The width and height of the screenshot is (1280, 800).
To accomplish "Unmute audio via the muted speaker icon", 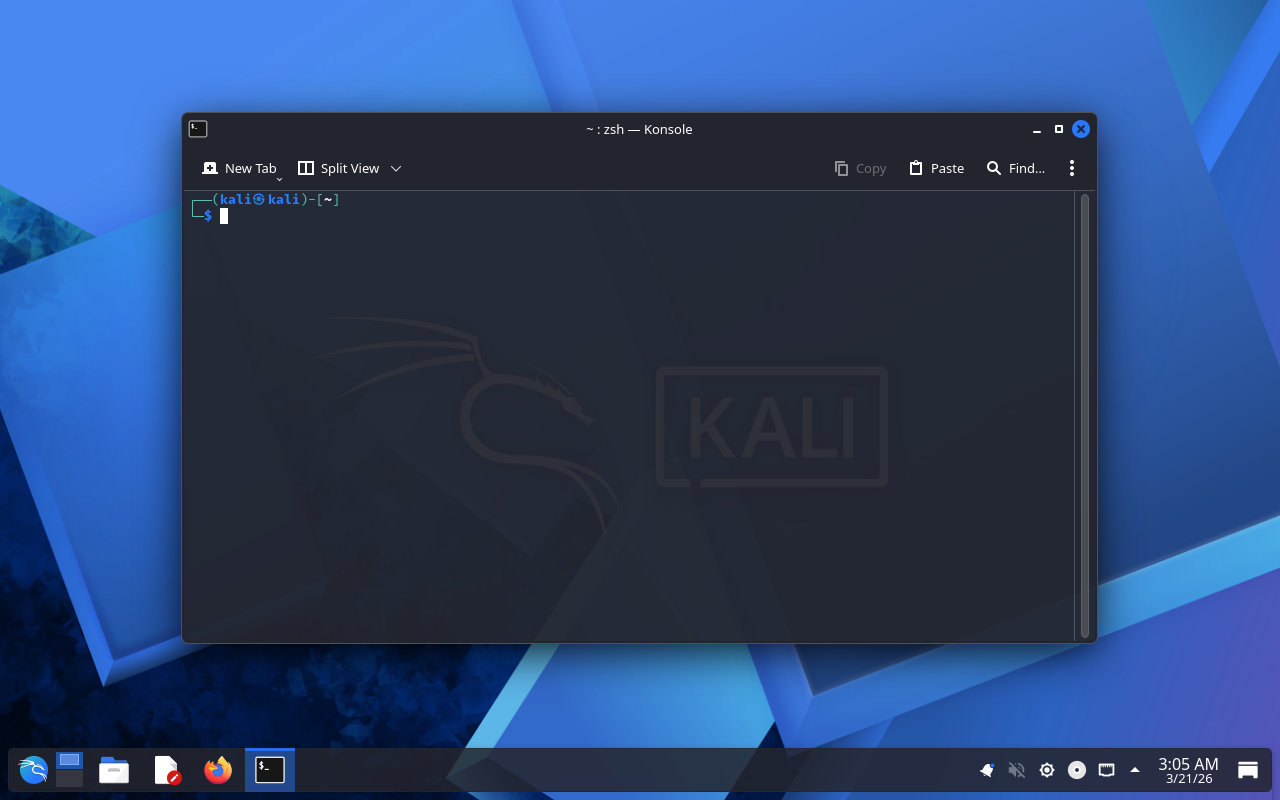I will coord(1017,770).
